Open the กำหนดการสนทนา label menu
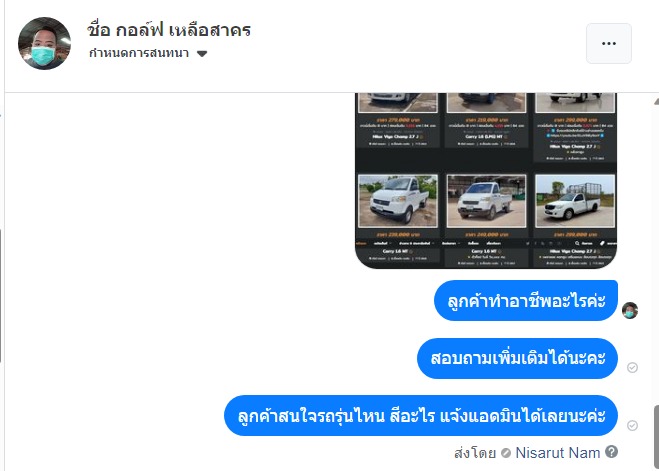The image size is (659, 471). click(139, 53)
